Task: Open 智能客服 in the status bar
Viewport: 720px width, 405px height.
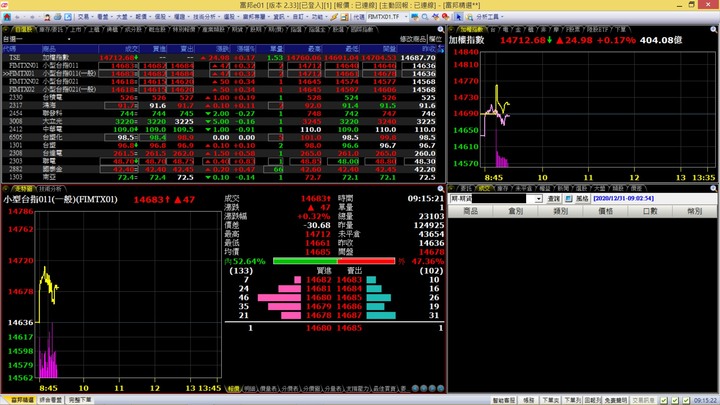Action: 504,400
